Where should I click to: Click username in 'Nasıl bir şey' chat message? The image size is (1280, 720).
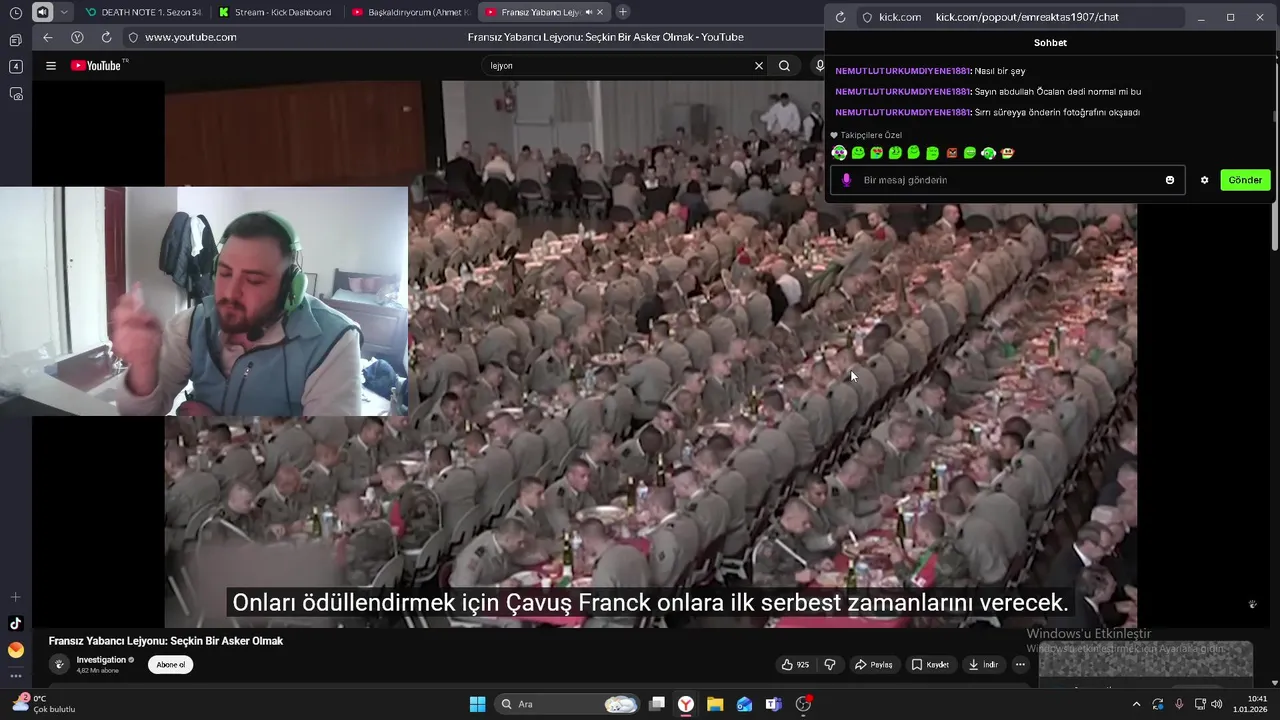click(x=902, y=71)
